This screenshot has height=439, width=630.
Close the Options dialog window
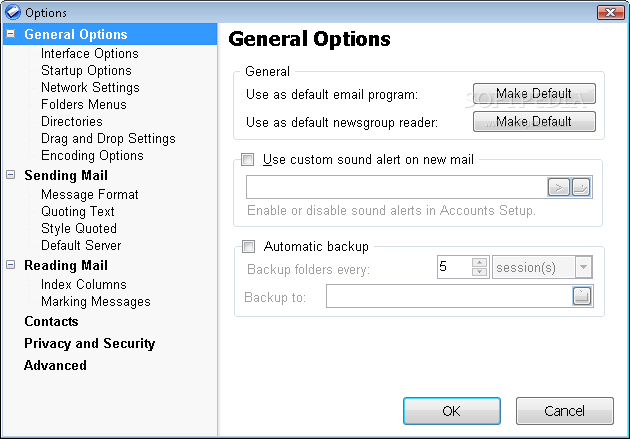[x=611, y=11]
